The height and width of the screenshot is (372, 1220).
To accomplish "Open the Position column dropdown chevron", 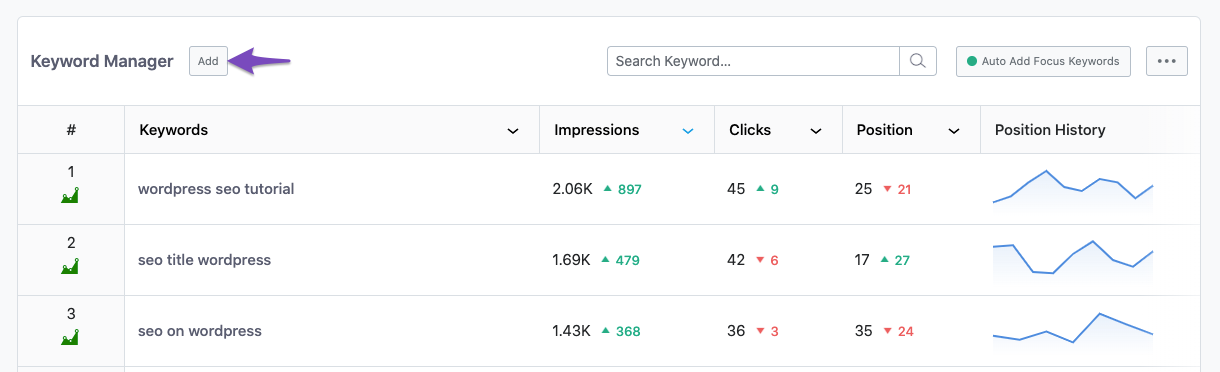I will tap(954, 131).
